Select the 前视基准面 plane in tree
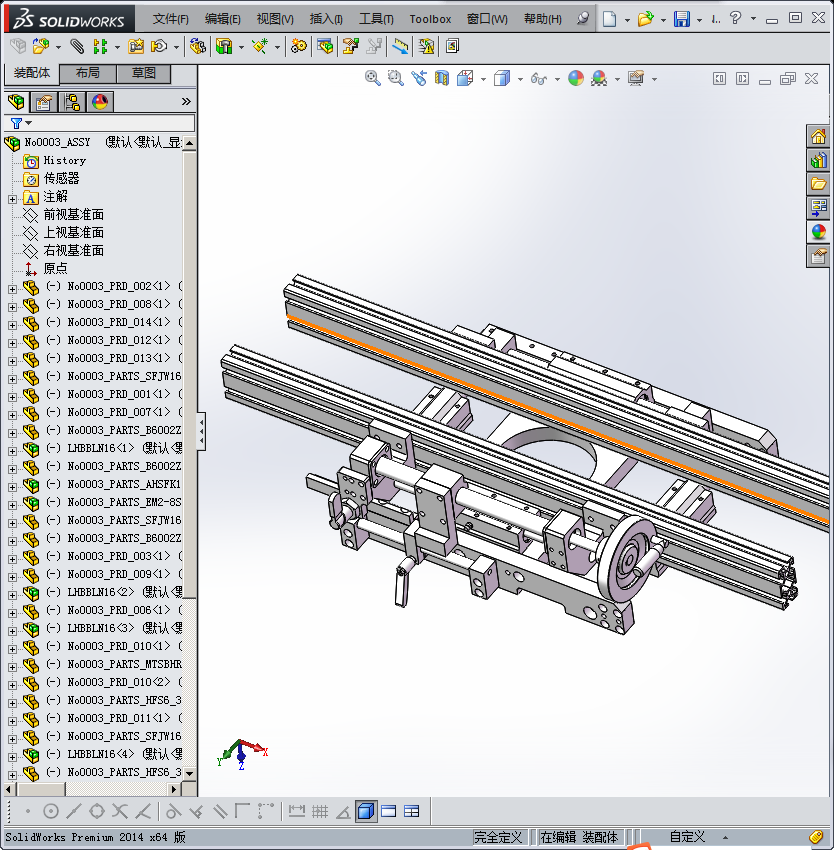Screen dimensions: 834x850 (73, 215)
